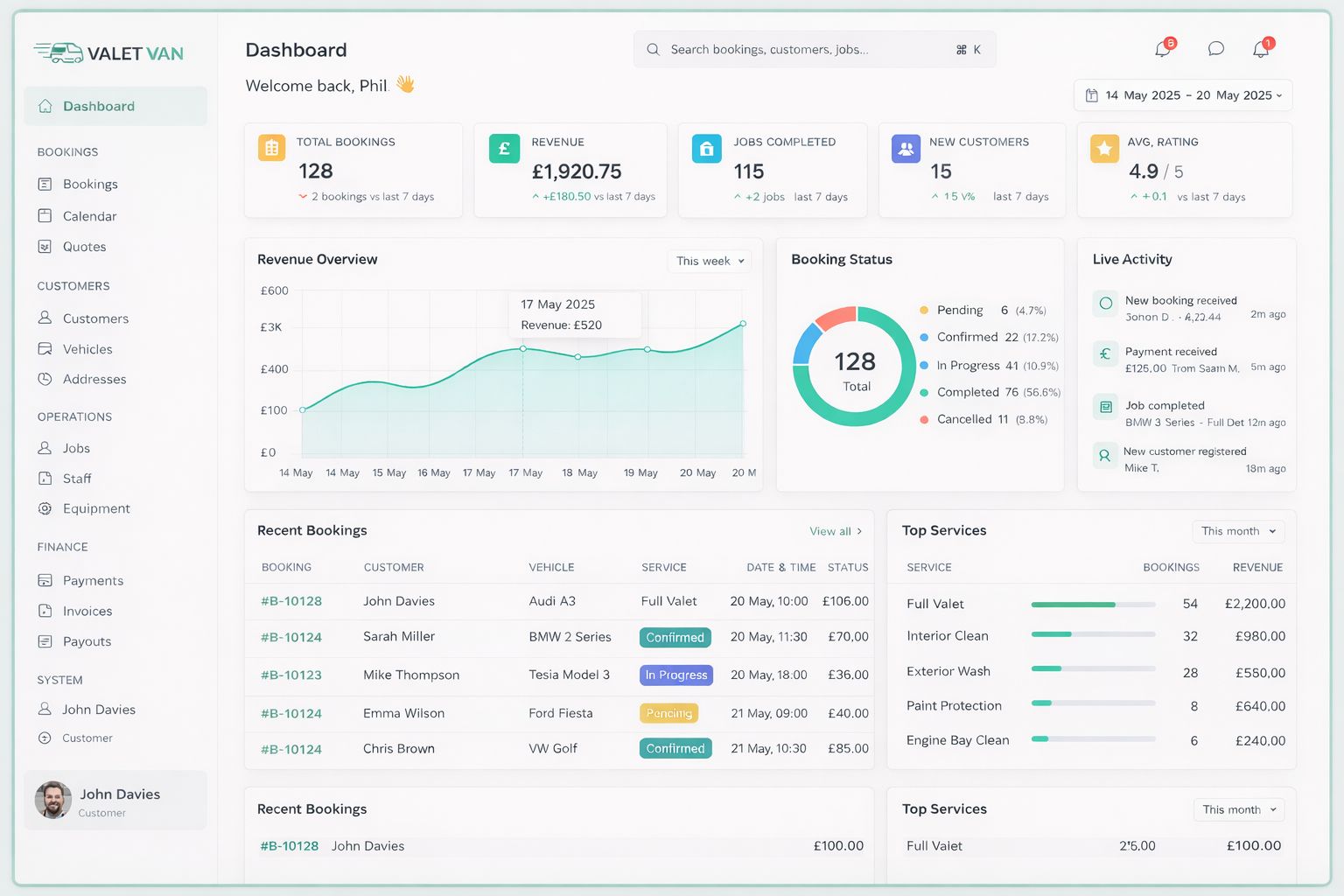Screen dimensions: 1344x896
Task: Click the Total Bookings card icon
Action: [x=271, y=149]
